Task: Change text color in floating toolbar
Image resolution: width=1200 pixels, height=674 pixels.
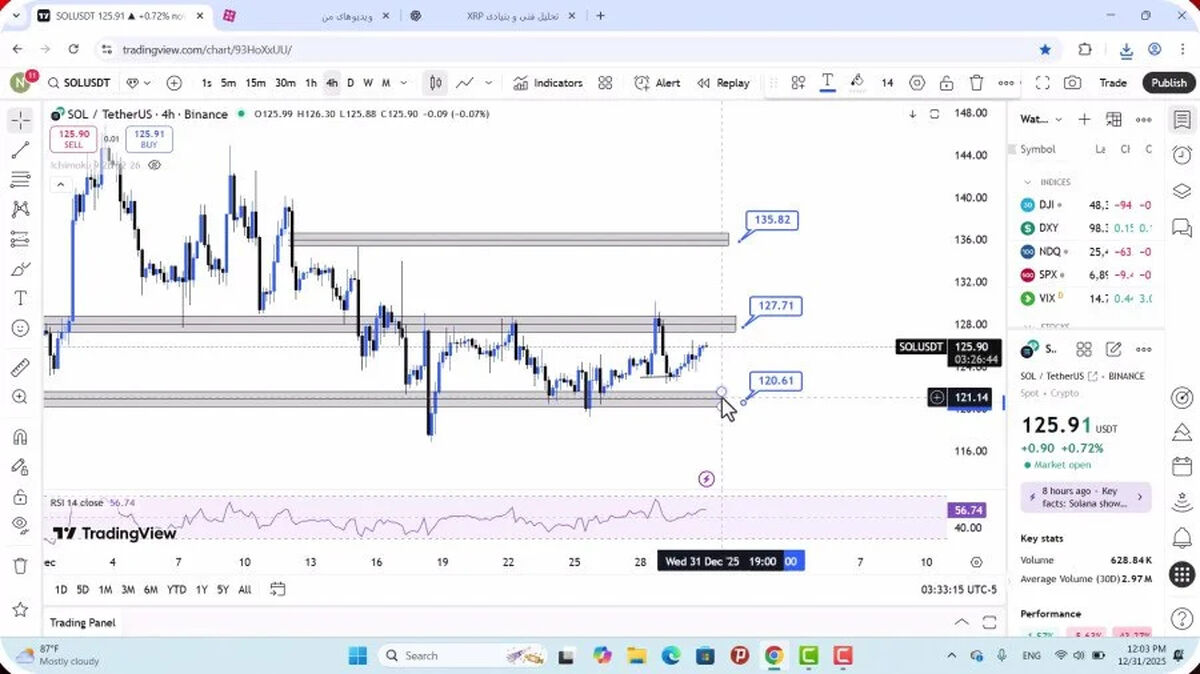Action: click(828, 83)
